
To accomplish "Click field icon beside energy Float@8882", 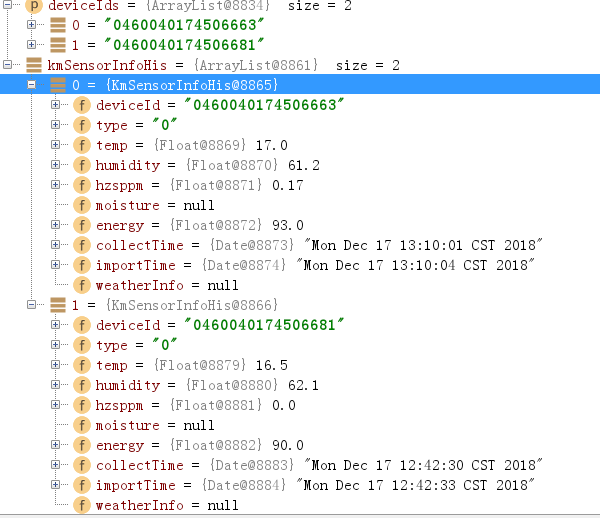I will [82, 445].
